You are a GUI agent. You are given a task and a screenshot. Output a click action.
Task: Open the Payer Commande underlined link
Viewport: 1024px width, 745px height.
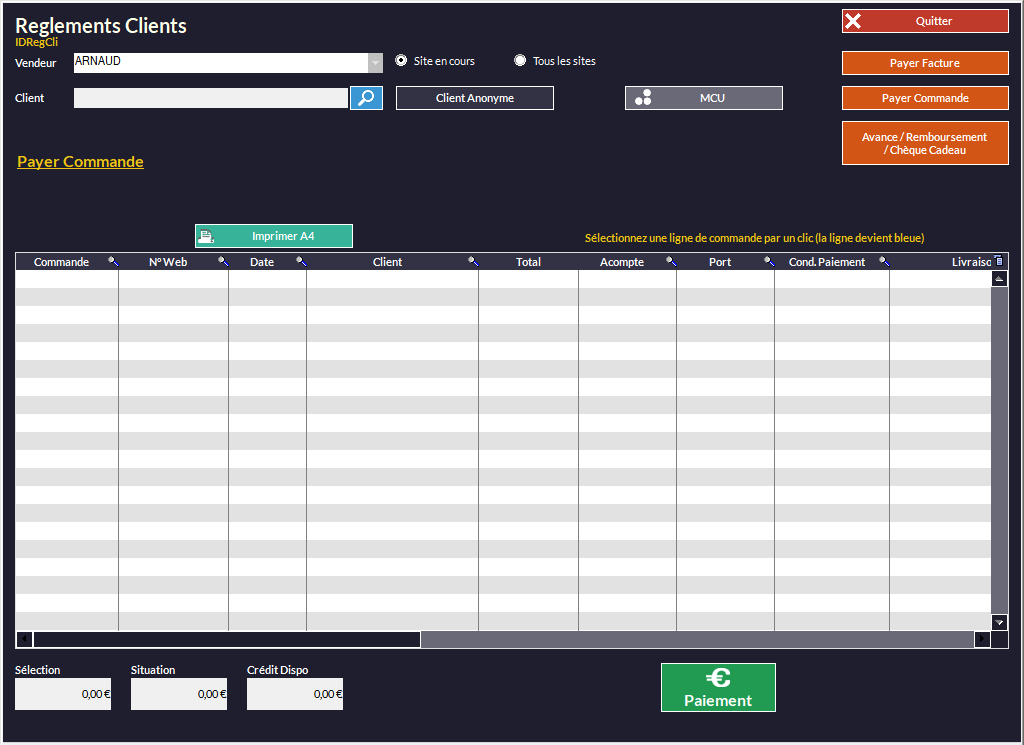80,162
